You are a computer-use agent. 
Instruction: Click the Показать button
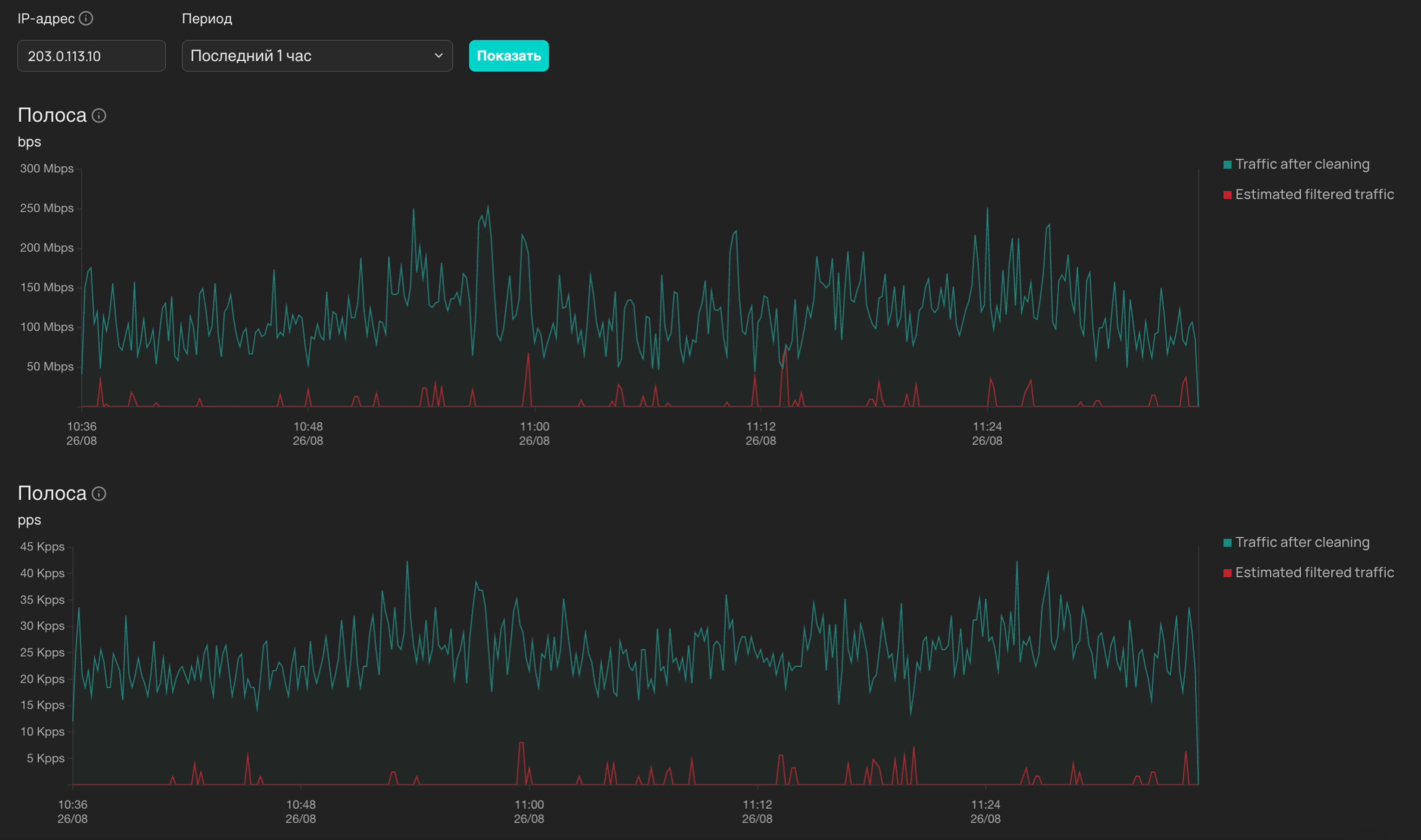click(x=509, y=55)
